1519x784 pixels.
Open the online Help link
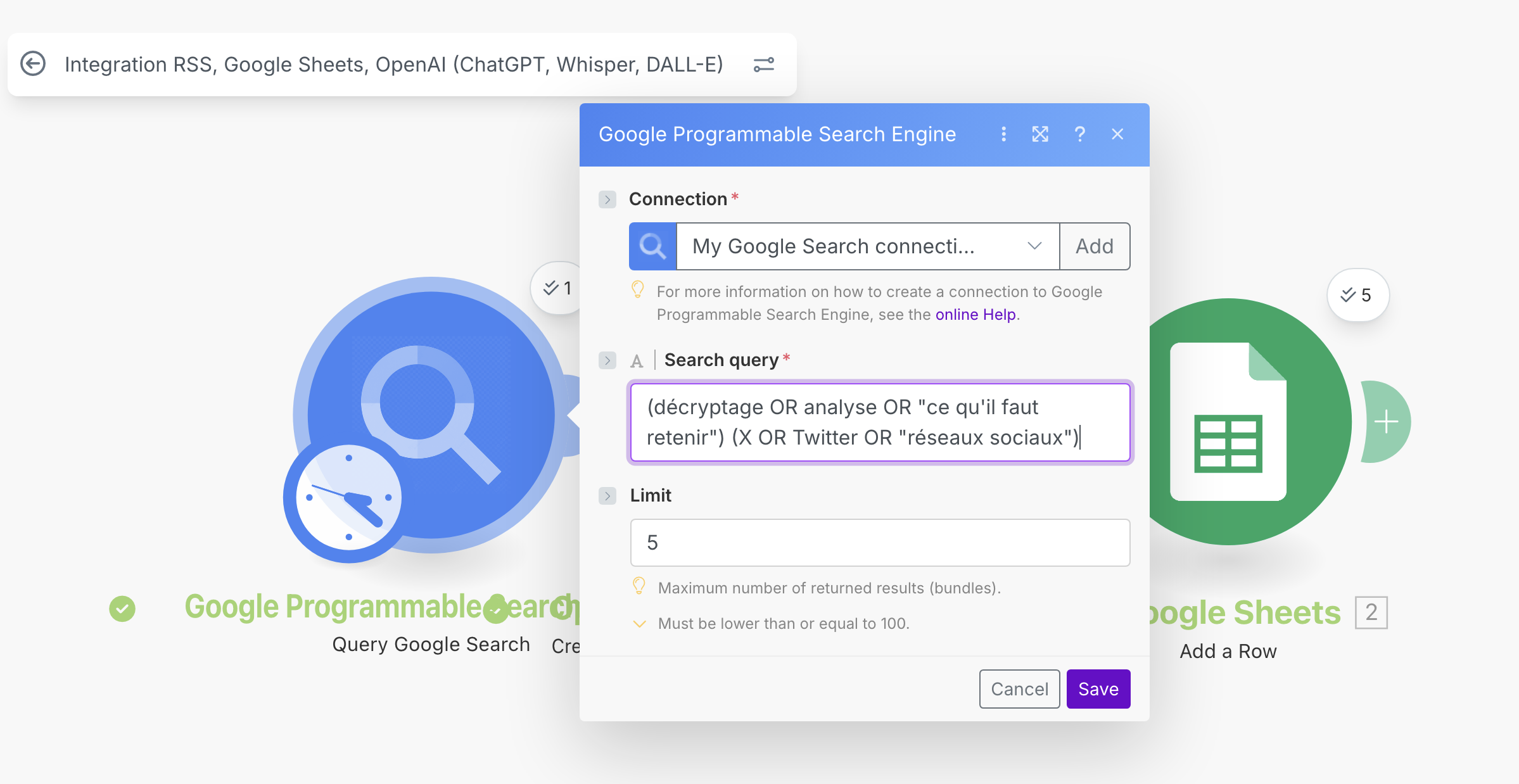pyautogui.click(x=976, y=315)
